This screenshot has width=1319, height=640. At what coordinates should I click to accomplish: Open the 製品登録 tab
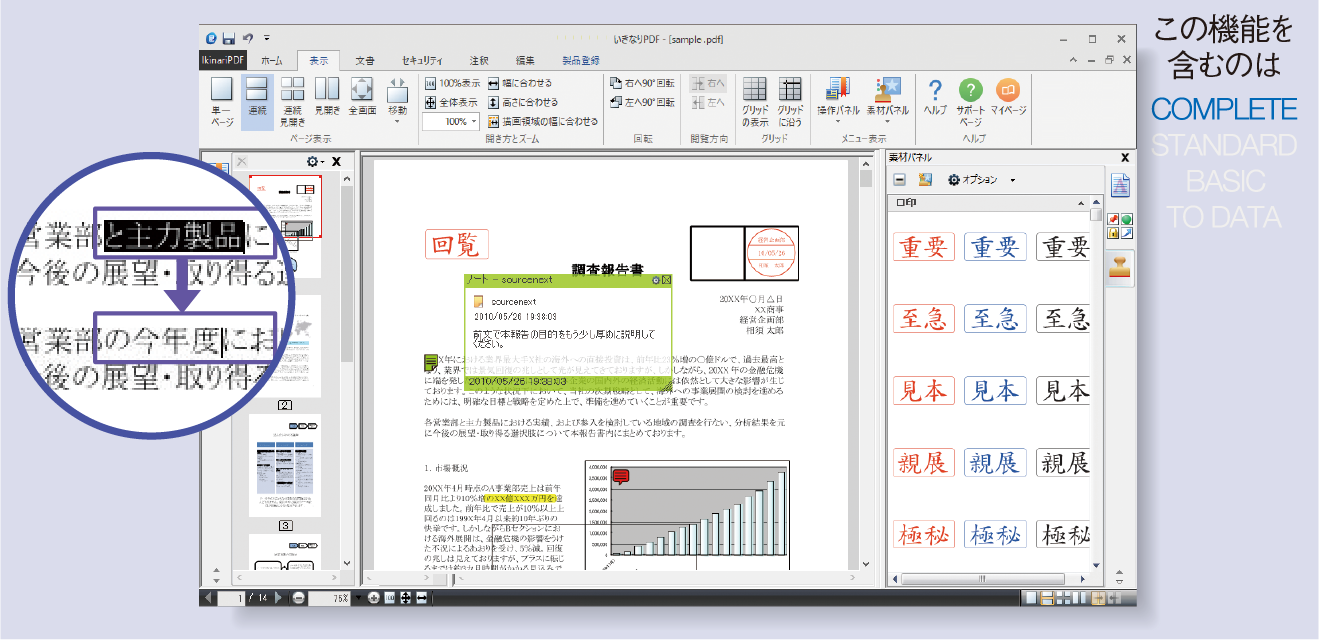coord(581,60)
